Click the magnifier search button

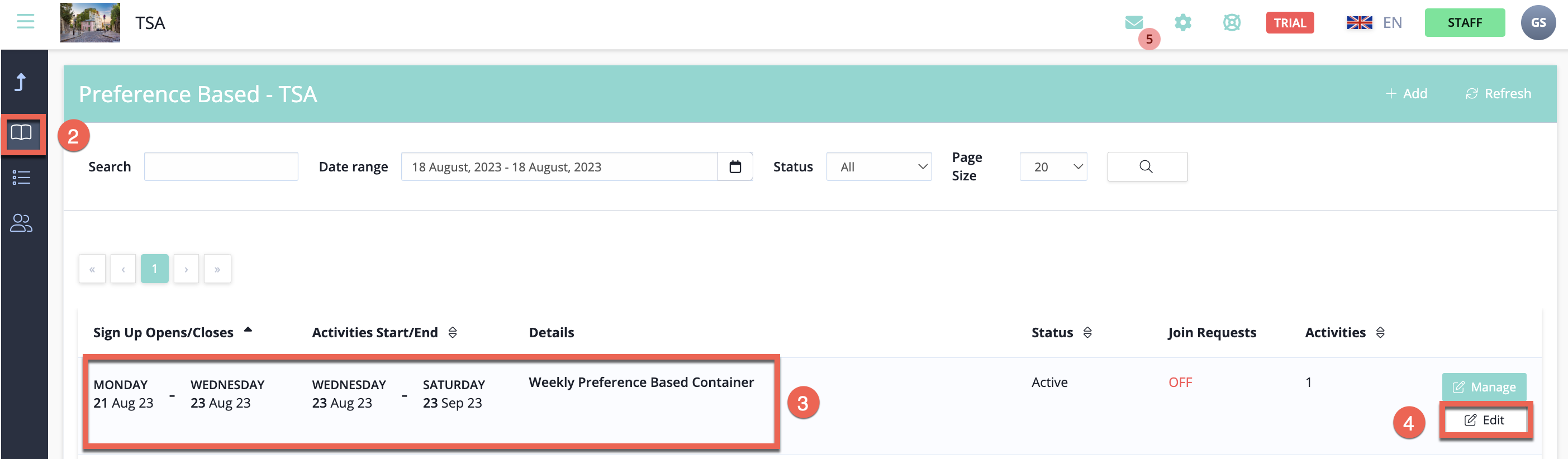(1146, 166)
